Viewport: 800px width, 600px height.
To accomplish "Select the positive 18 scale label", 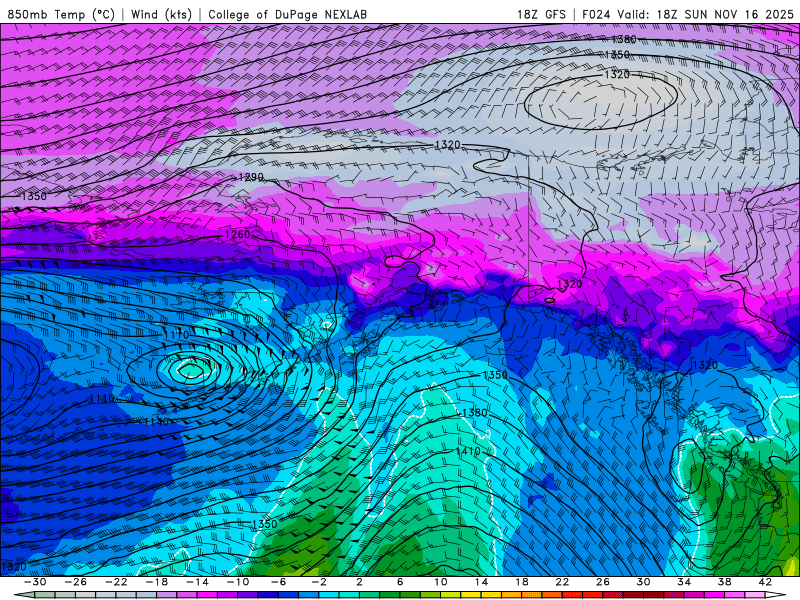I will pyautogui.click(x=521, y=582).
